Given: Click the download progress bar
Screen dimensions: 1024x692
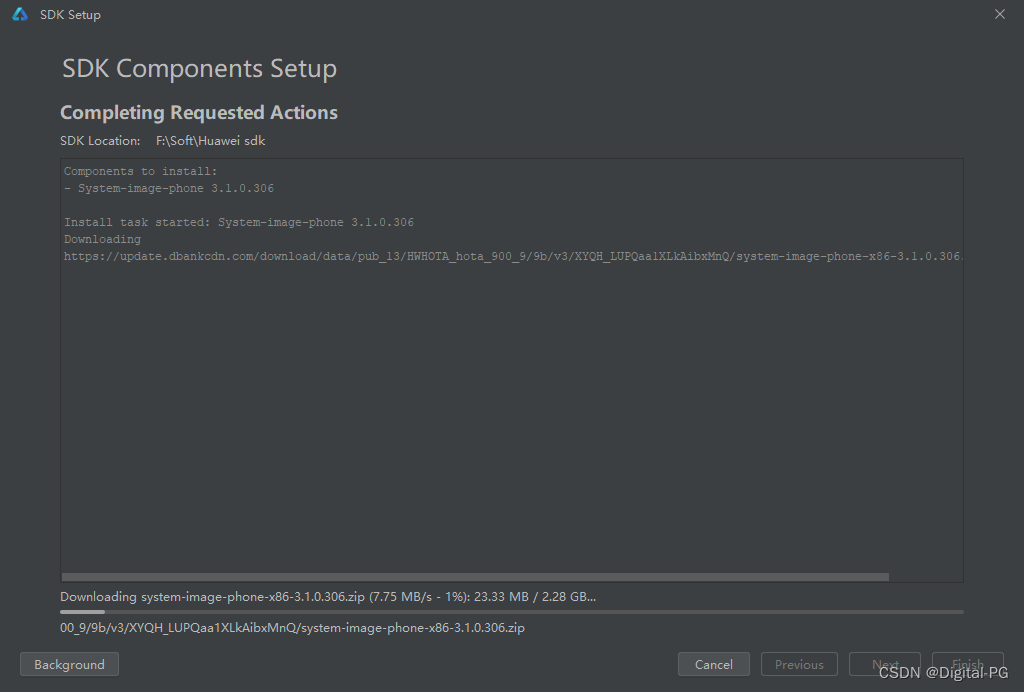Looking at the screenshot, I should pos(511,612).
